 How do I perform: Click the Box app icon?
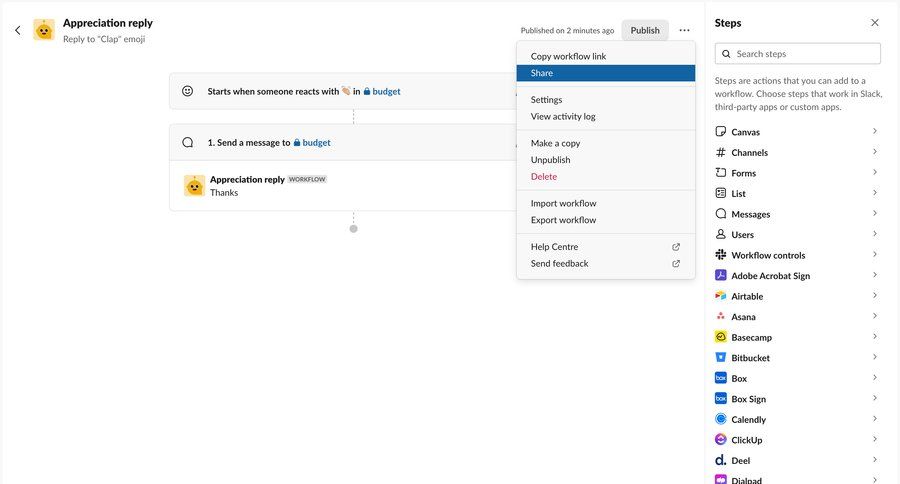point(721,378)
